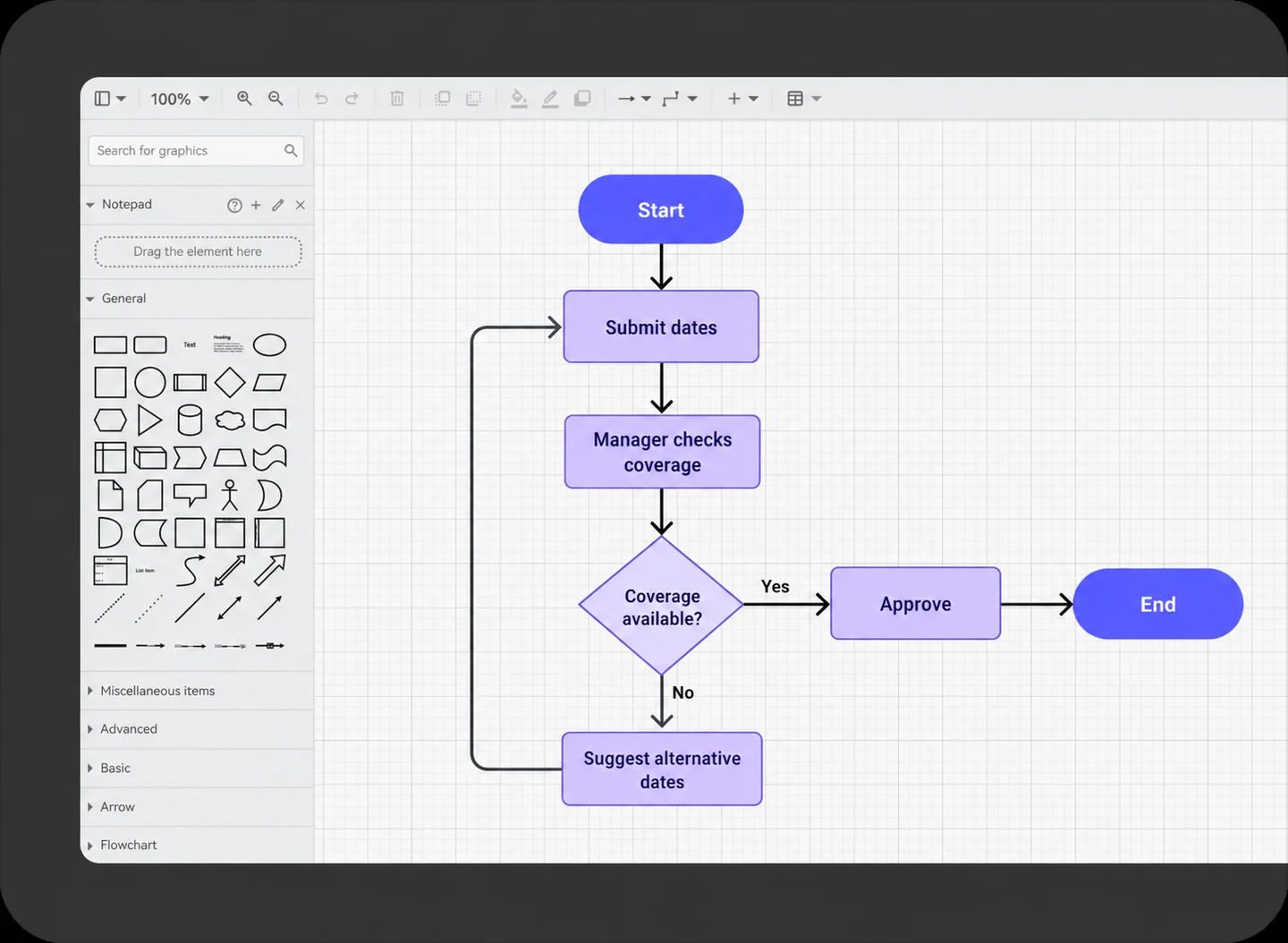Click the Notepad add plus icon
Viewport: 1288px width, 943px height.
pos(256,205)
